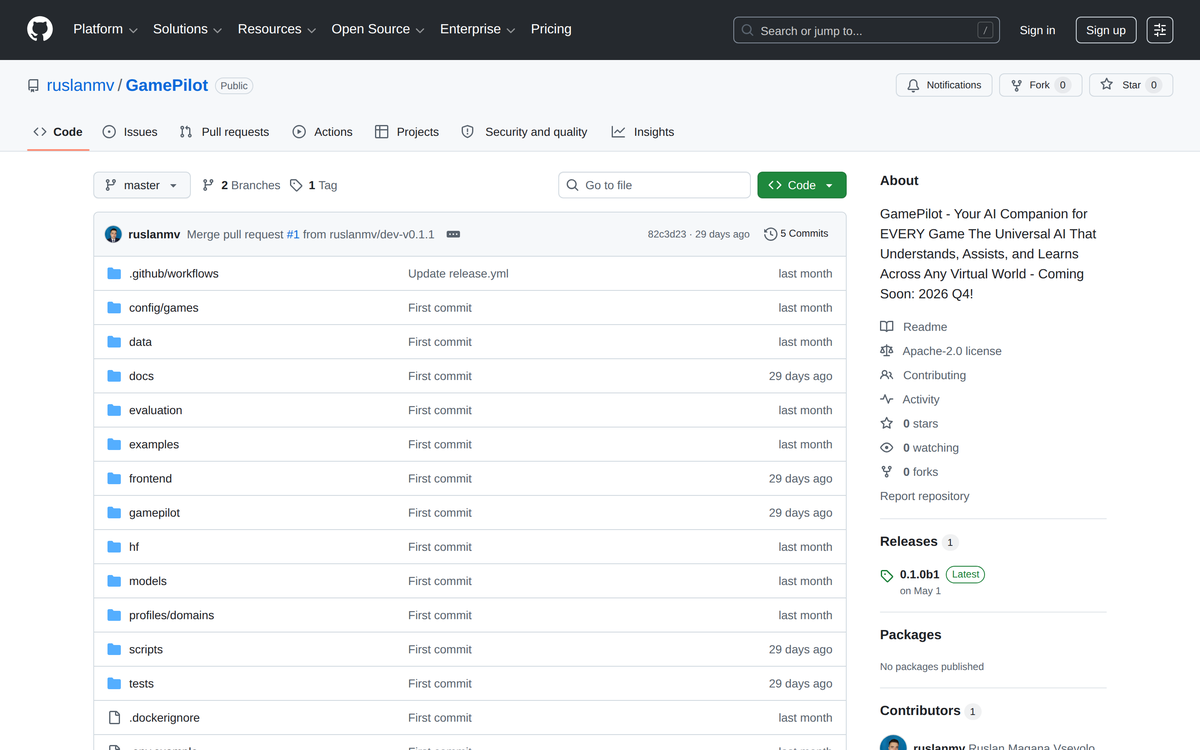Click First commit message on docs row
Viewport: 1200px width, 750px height.
coord(440,376)
